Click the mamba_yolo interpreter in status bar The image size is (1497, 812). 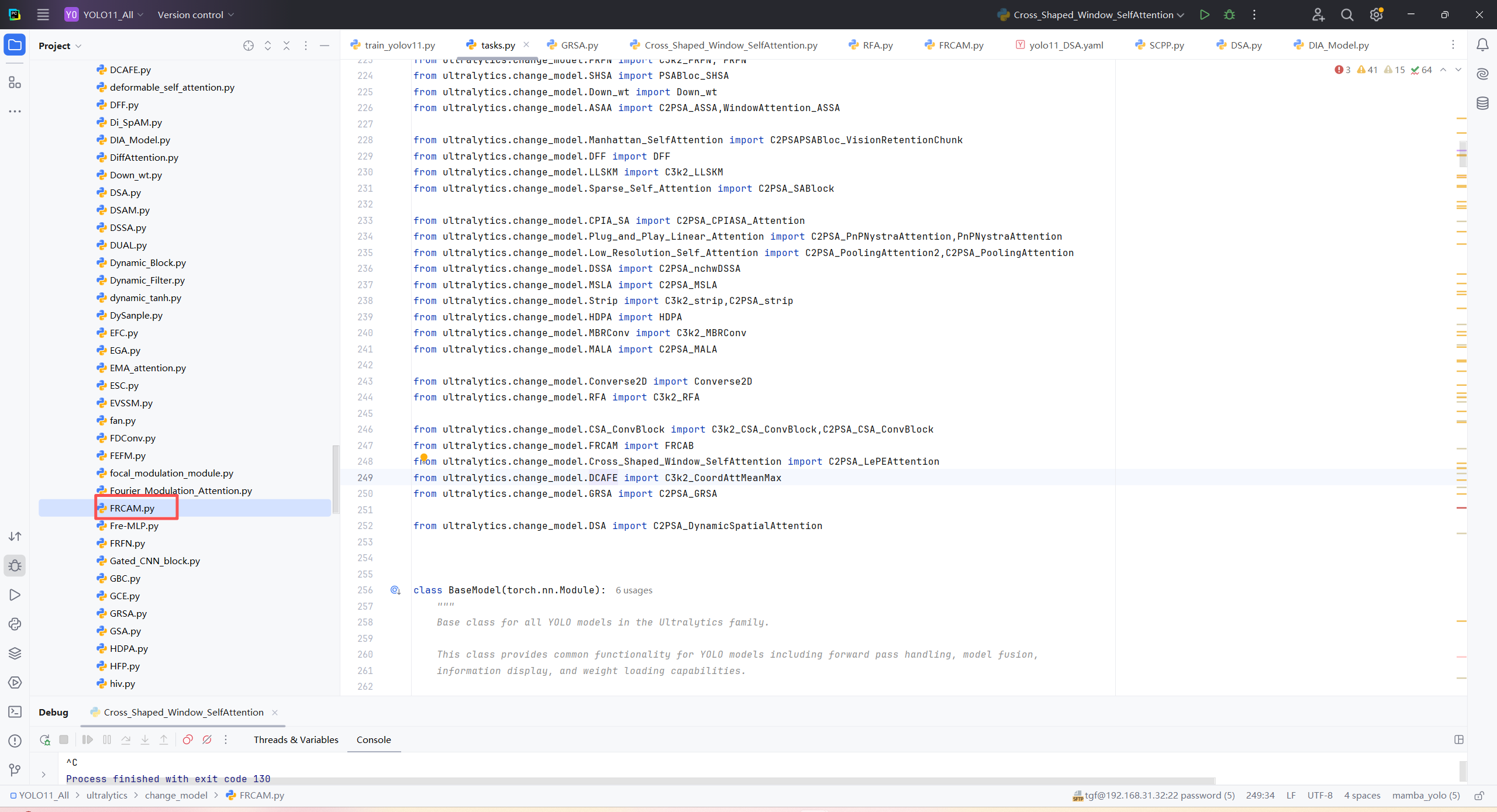click(1426, 795)
